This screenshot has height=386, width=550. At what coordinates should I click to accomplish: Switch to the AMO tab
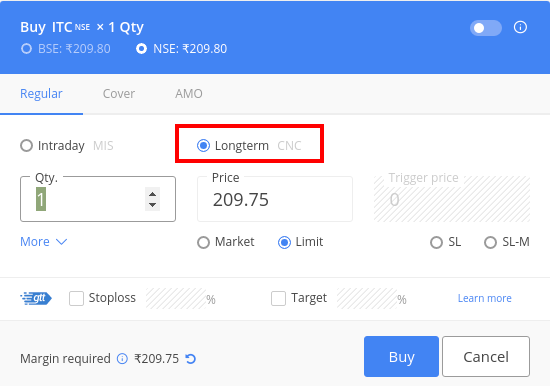[189, 94]
